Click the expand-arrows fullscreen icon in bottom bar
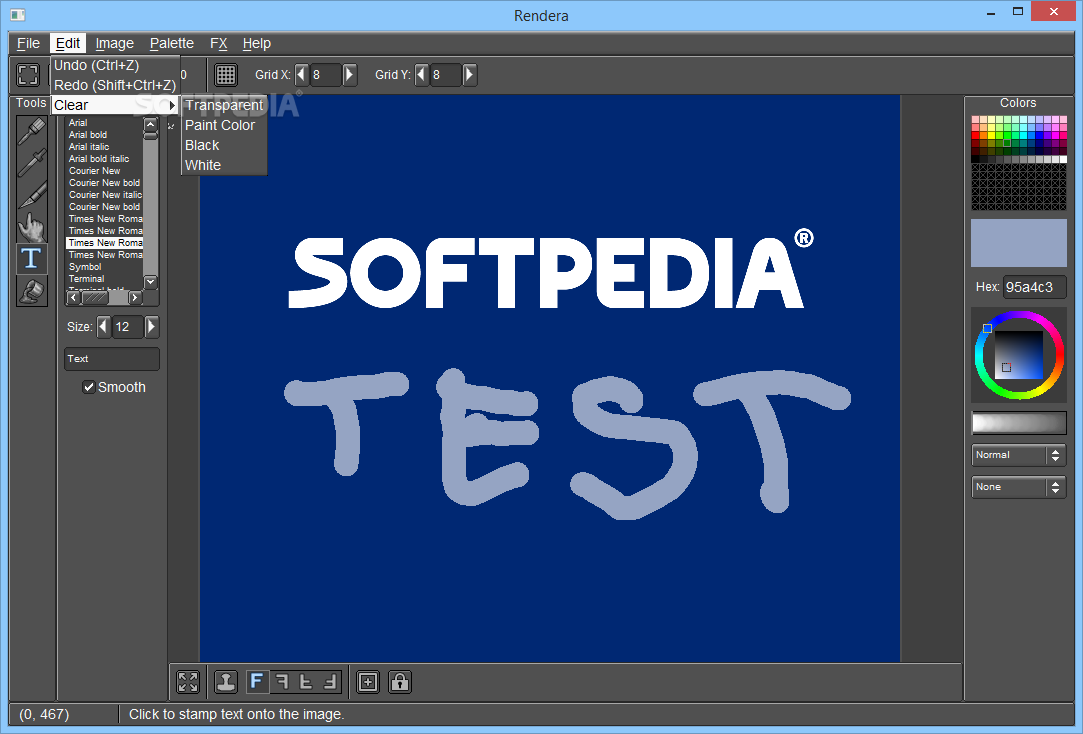This screenshot has width=1083, height=734. pos(188,682)
